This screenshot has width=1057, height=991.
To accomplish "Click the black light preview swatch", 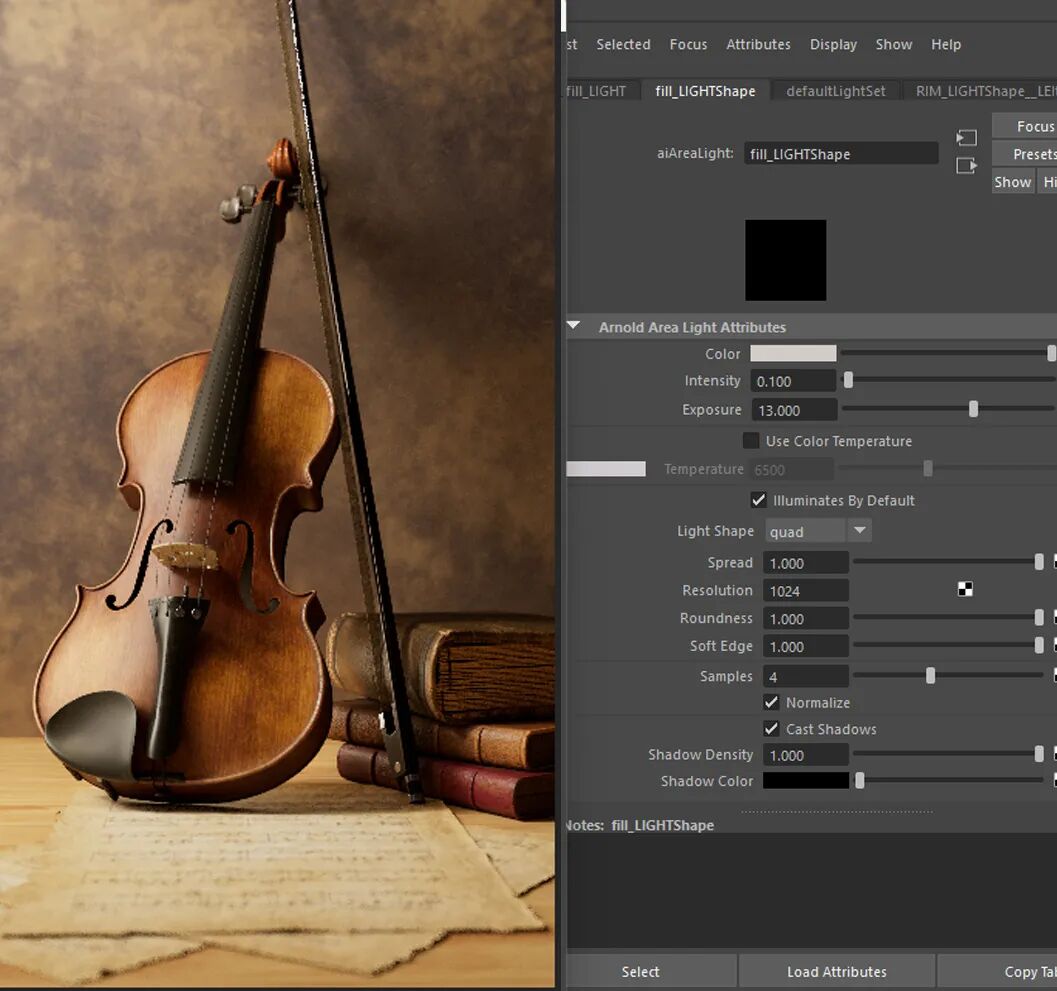I will point(785,260).
